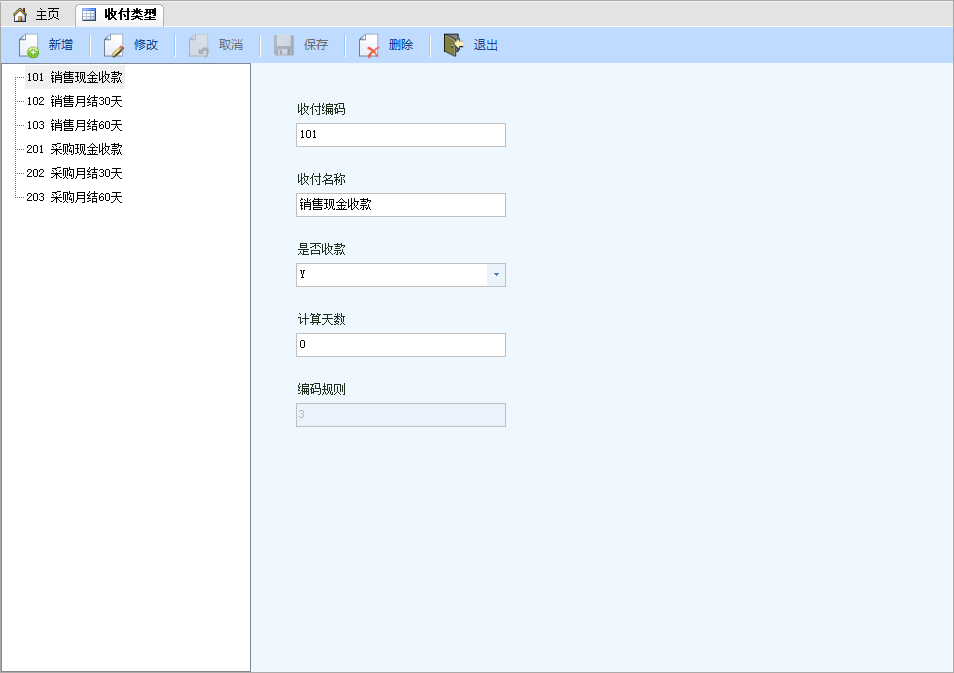Click the disabled 编码规则 field
This screenshot has height=673, width=954.
401,415
